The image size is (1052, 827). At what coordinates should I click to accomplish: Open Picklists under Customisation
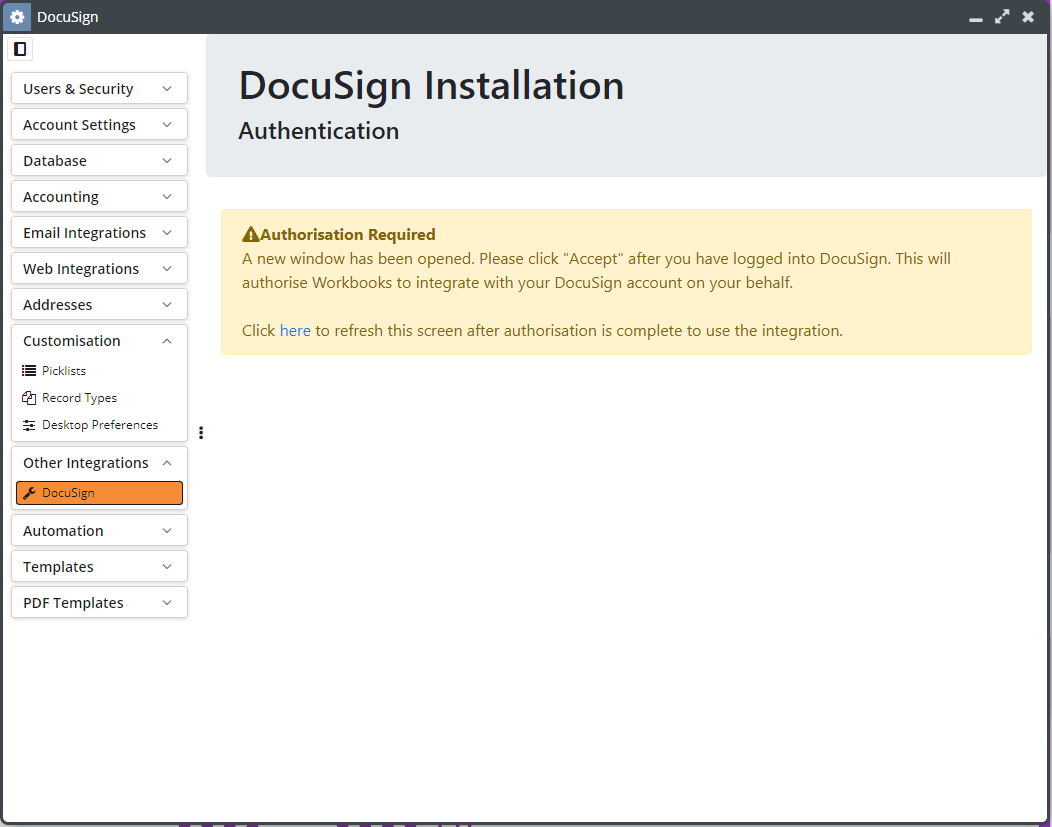pyautogui.click(x=99, y=371)
